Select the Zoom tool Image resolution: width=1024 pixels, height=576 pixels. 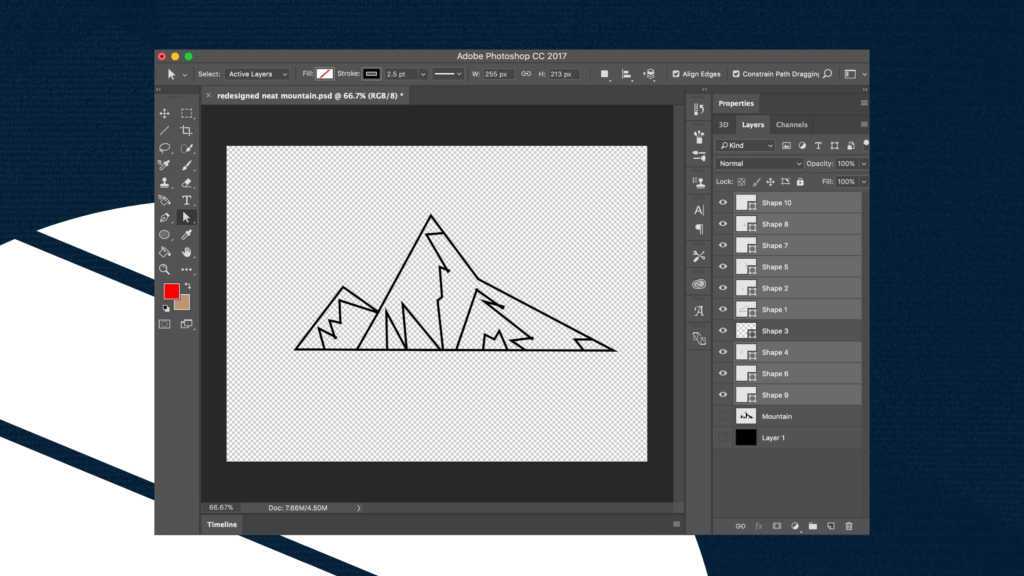coord(165,269)
